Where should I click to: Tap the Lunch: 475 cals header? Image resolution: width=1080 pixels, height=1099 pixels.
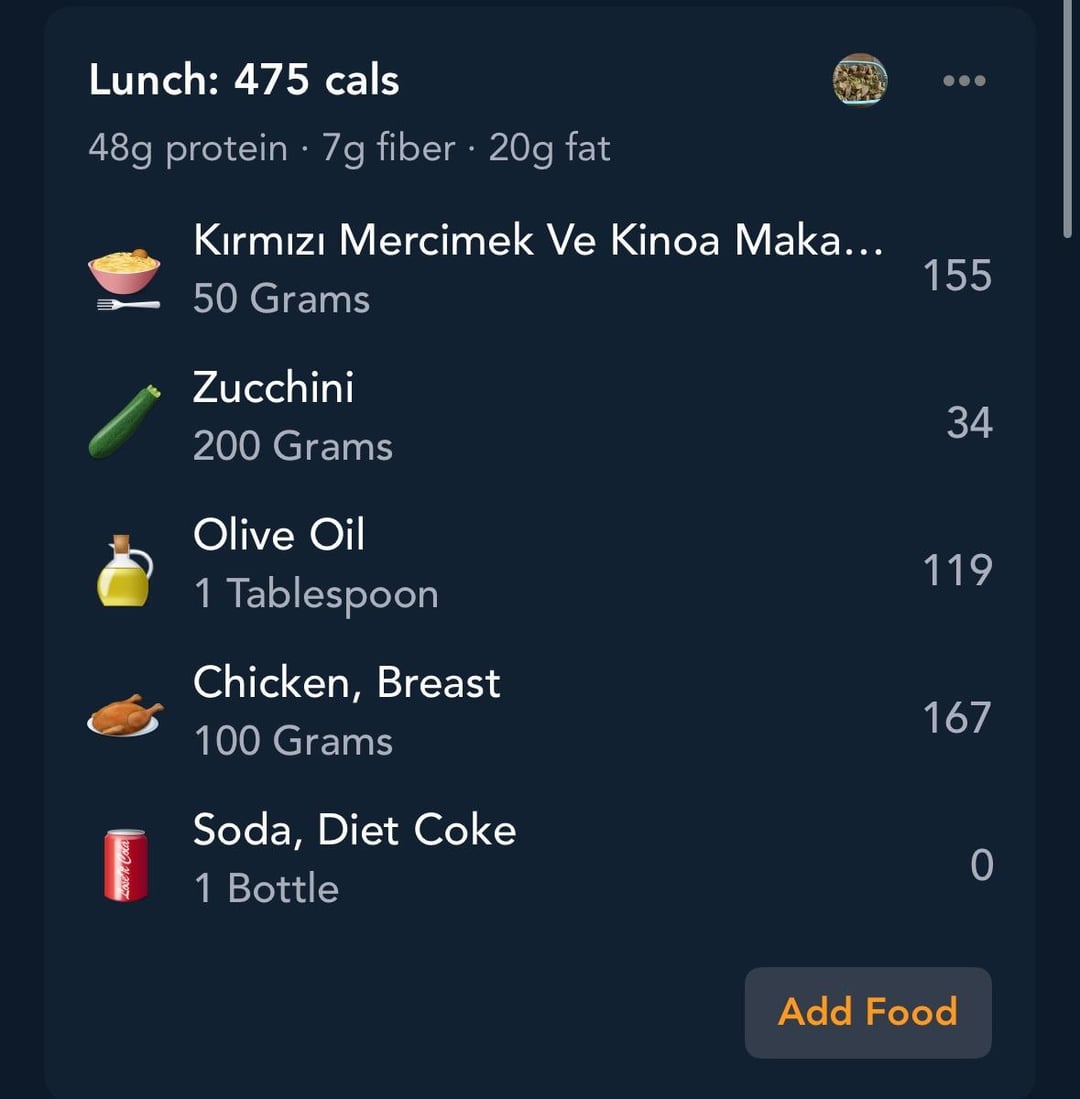244,80
